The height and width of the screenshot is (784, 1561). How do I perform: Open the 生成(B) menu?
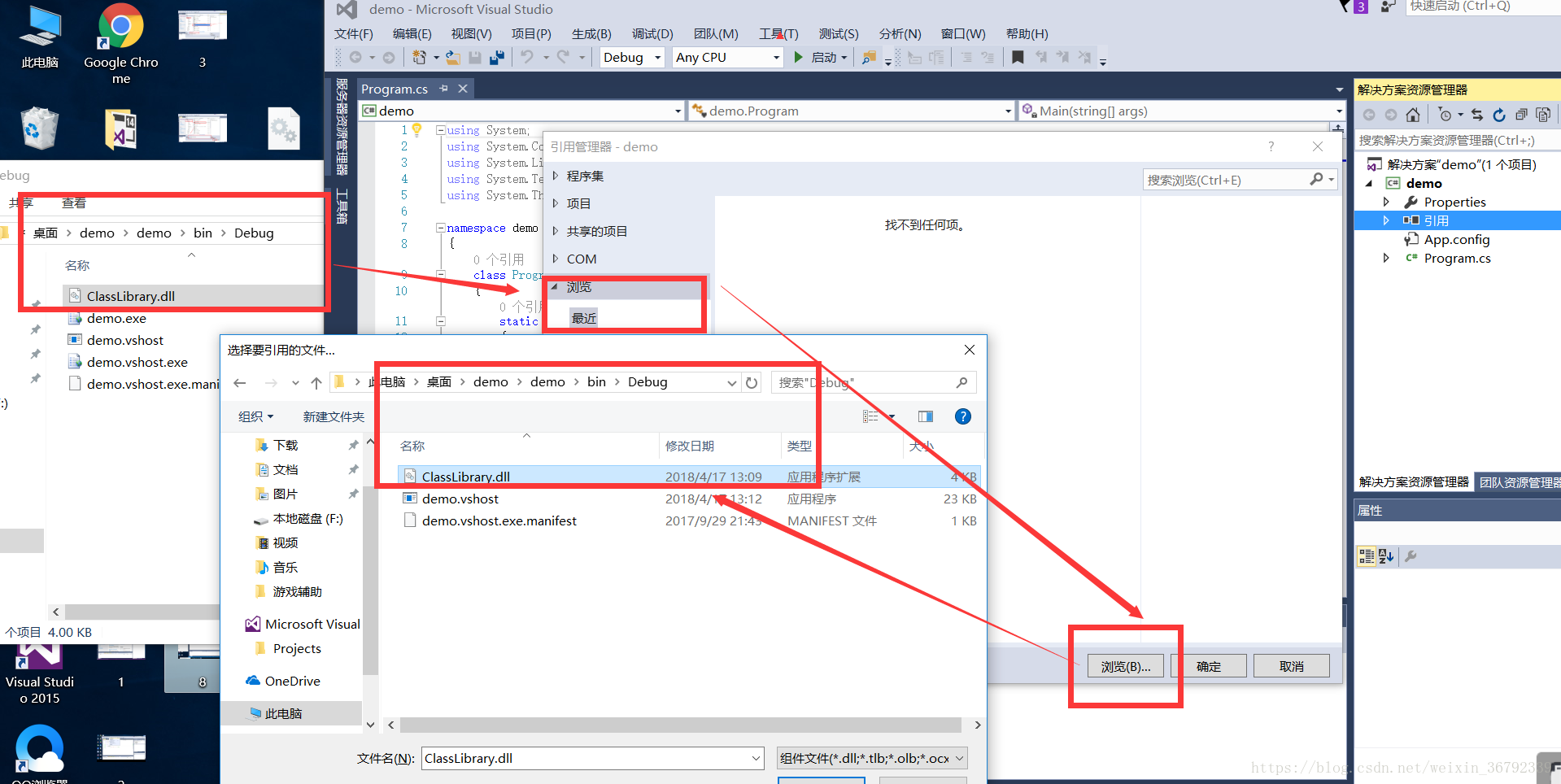point(591,33)
